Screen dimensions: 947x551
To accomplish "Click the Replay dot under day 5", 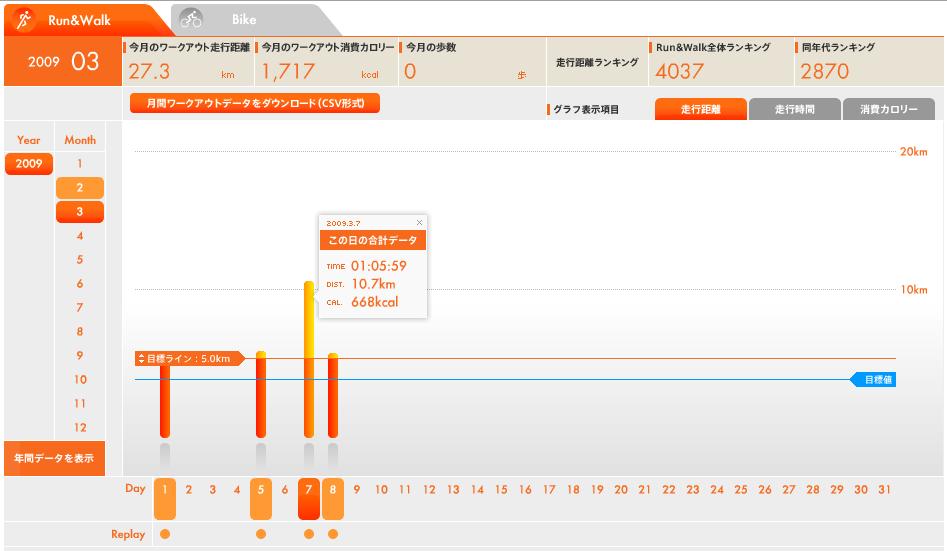I will tap(261, 534).
